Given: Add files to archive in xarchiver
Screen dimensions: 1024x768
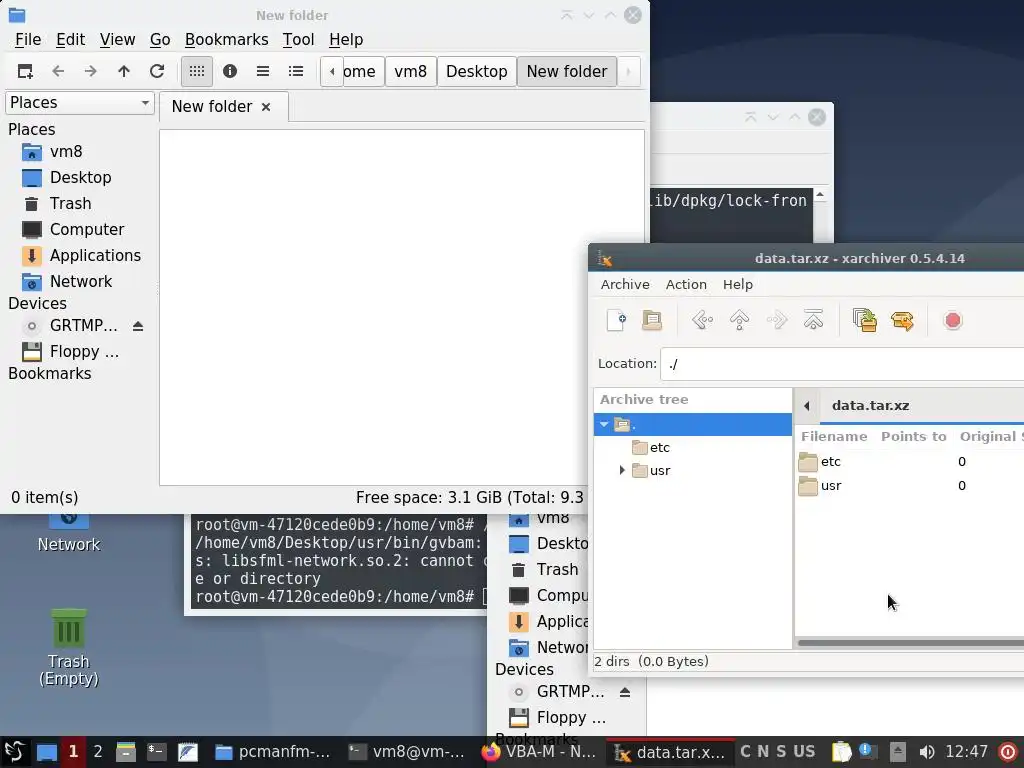Looking at the screenshot, I should pos(865,320).
